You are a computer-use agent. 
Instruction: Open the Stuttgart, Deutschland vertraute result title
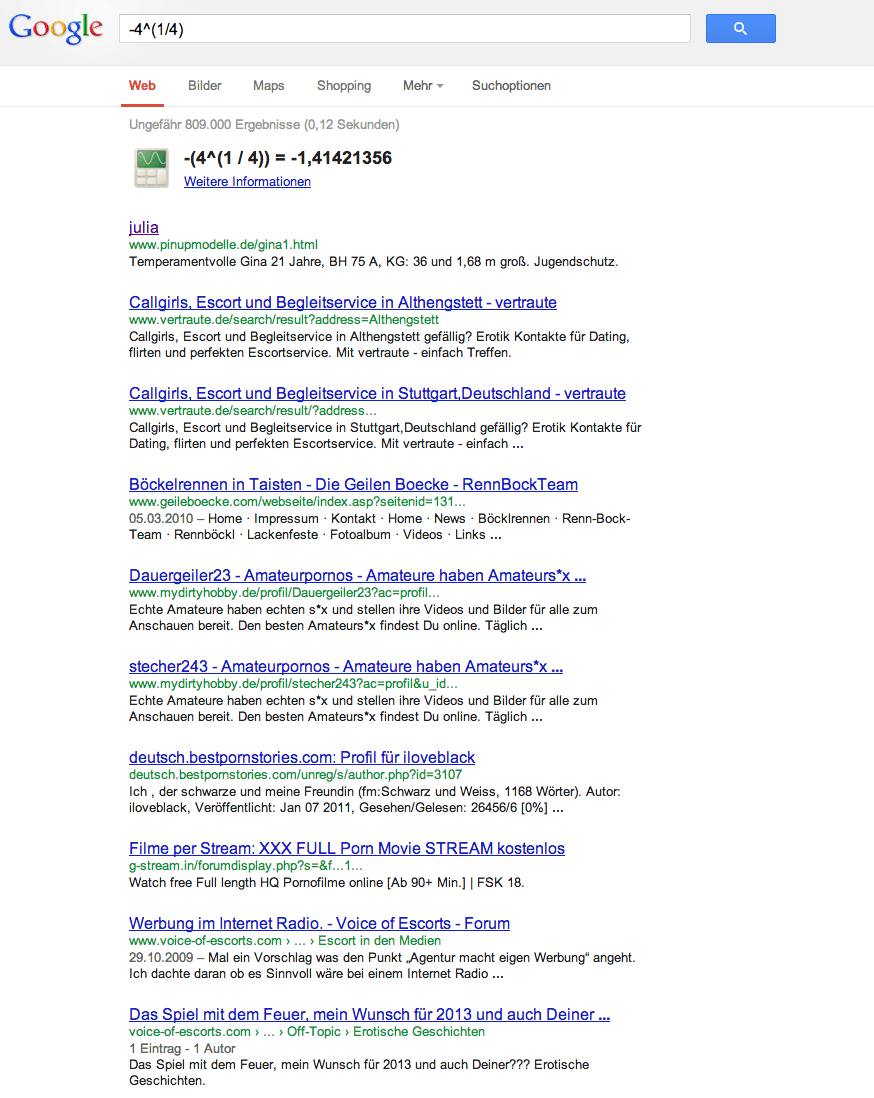click(x=377, y=394)
